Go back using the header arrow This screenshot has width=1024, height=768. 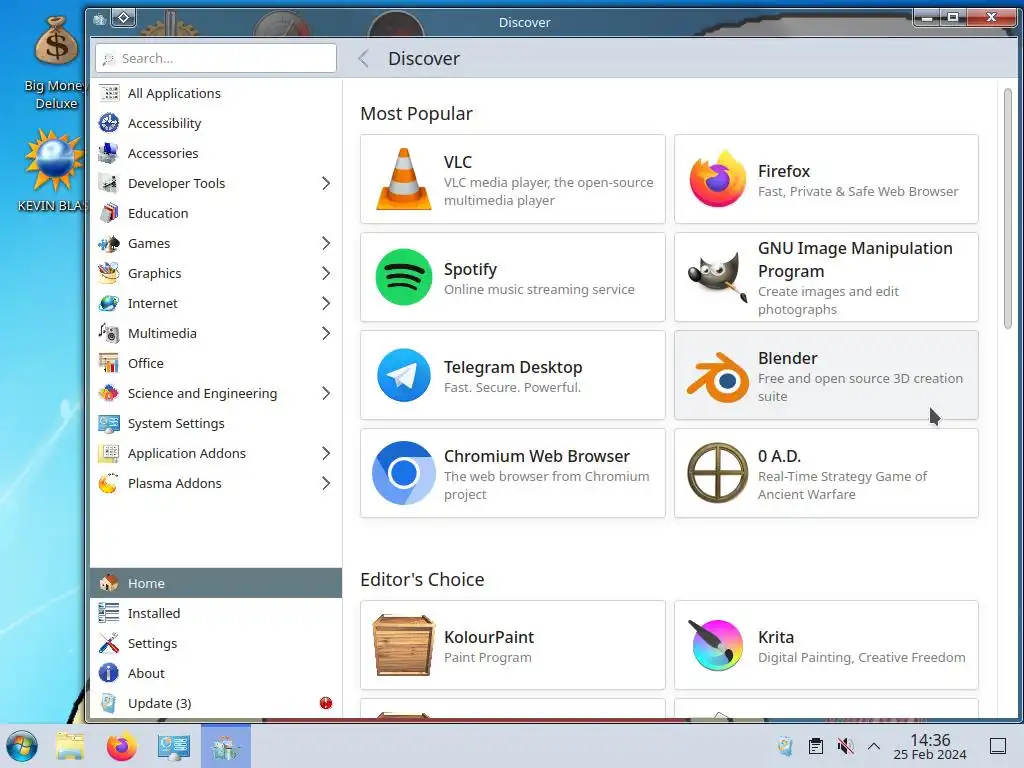[364, 58]
